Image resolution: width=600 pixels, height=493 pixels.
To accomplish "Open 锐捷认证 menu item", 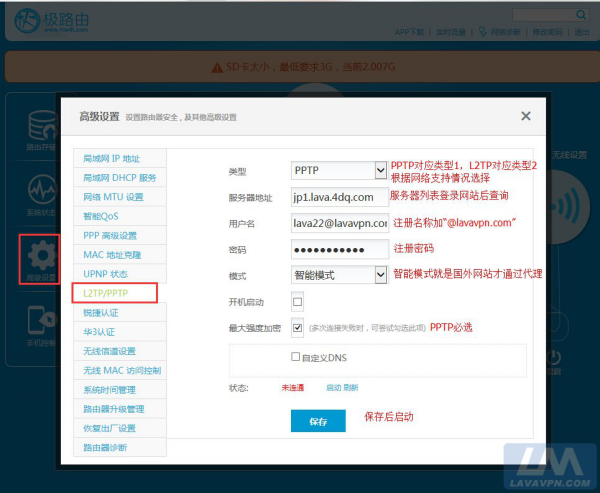I will [x=120, y=313].
